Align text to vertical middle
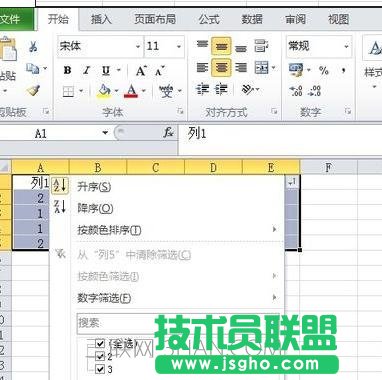The width and height of the screenshot is (382, 380). pos(221,46)
